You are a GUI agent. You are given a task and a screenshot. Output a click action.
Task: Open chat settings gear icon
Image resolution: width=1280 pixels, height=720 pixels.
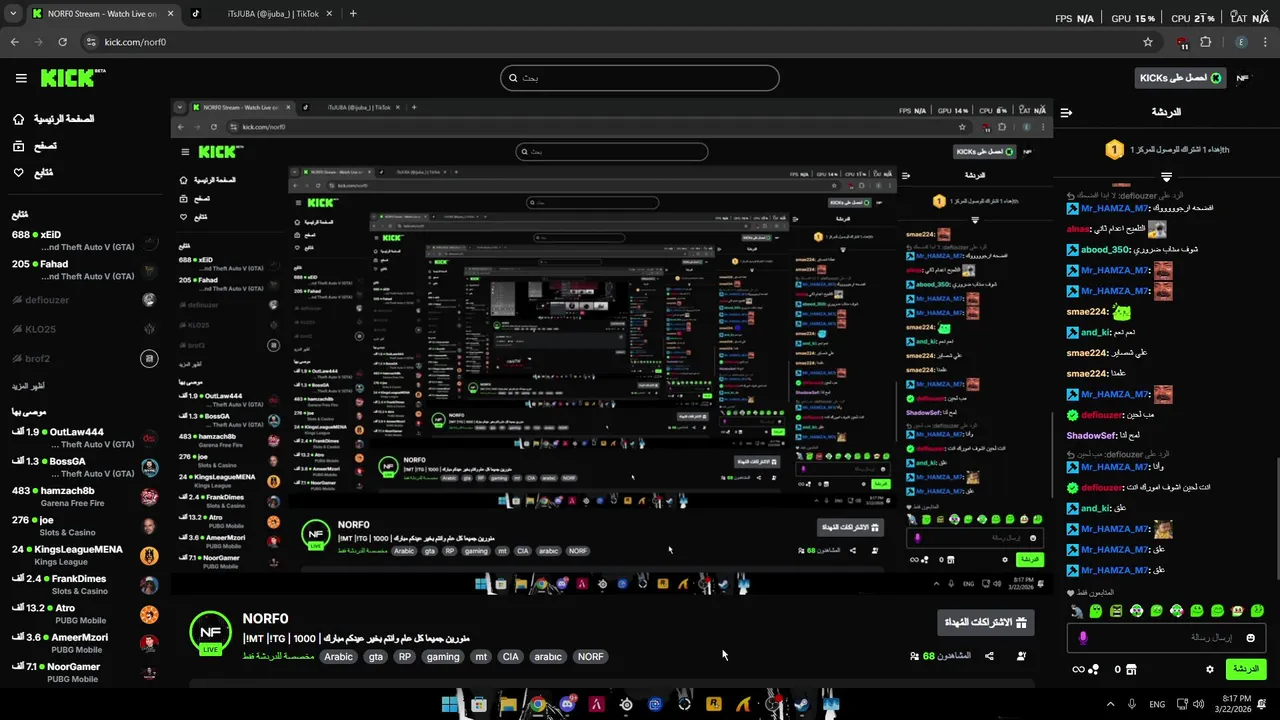[x=1210, y=669]
